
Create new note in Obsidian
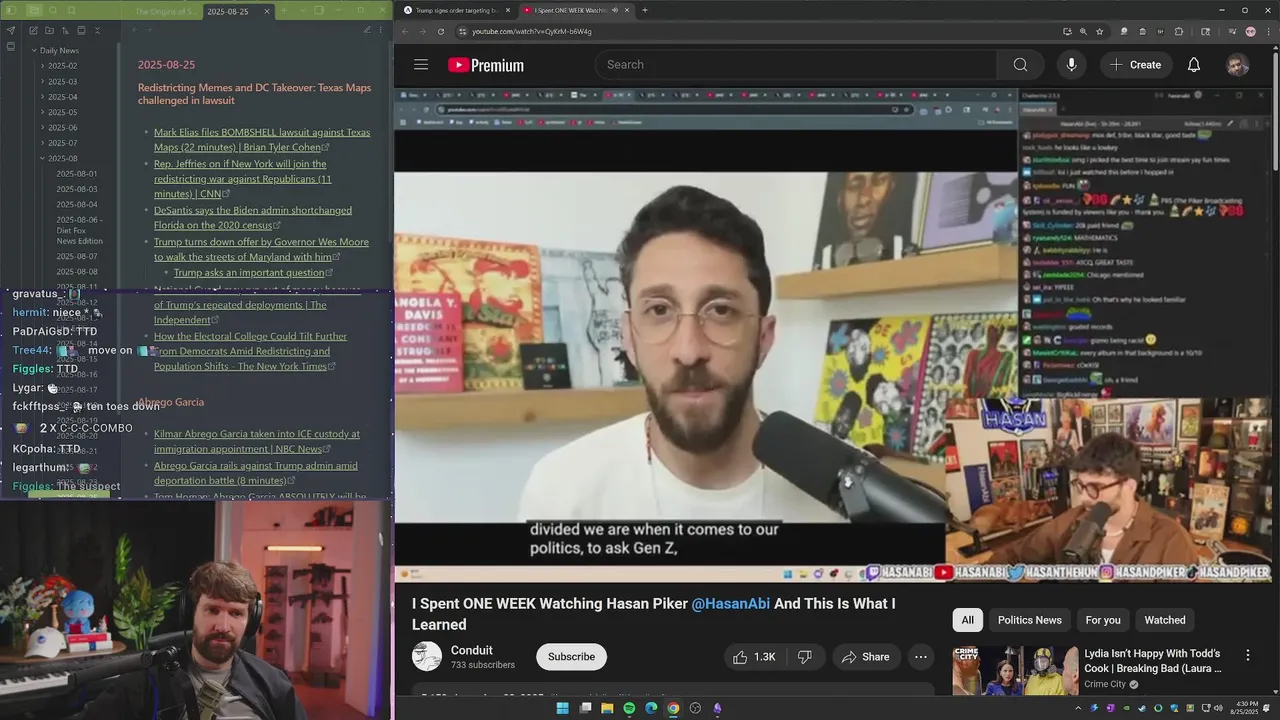(x=33, y=31)
